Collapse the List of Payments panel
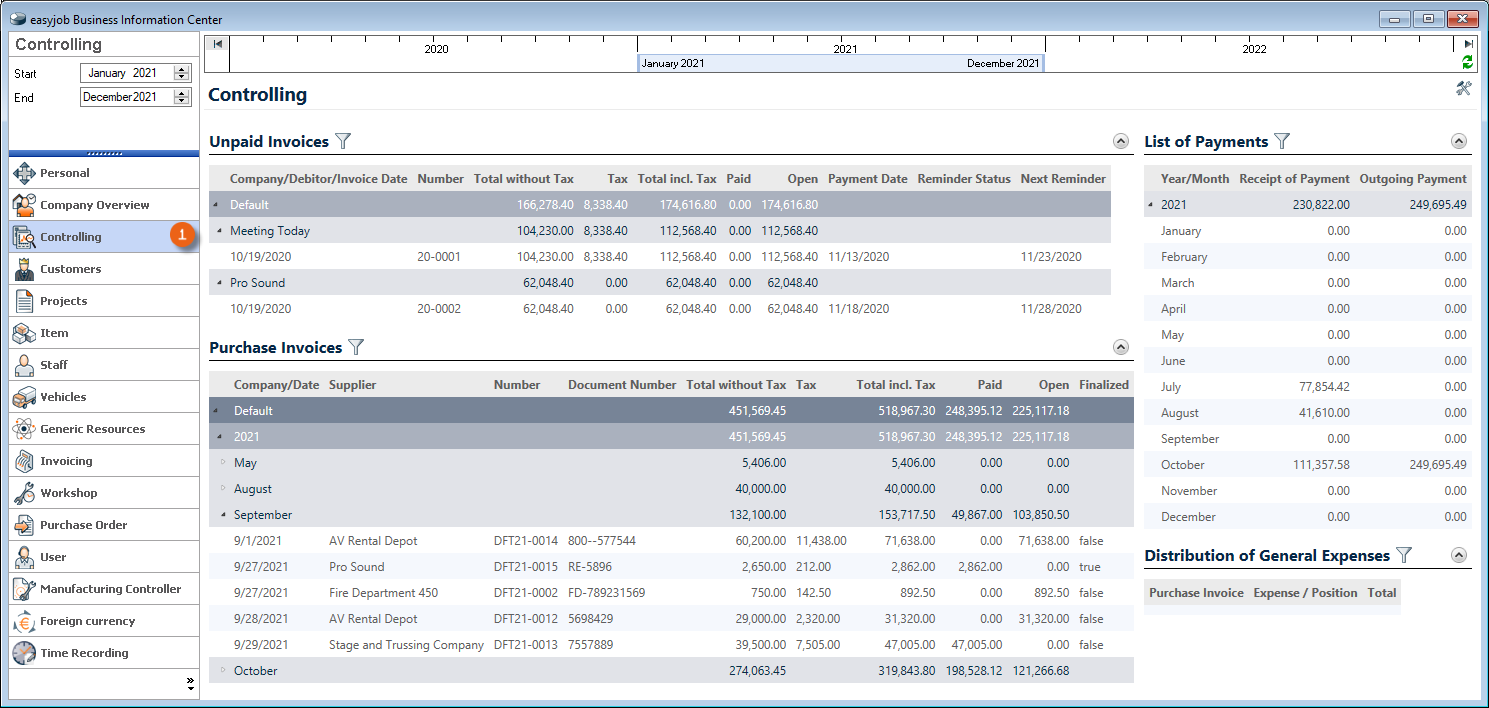 click(x=1459, y=142)
